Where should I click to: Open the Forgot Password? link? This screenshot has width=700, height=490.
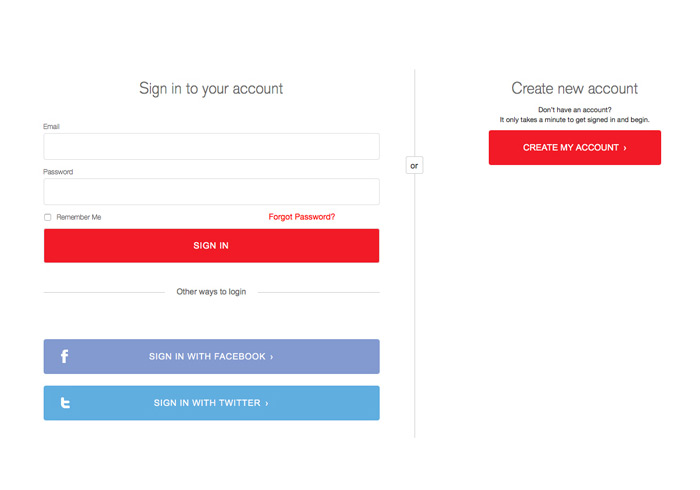[x=301, y=217]
